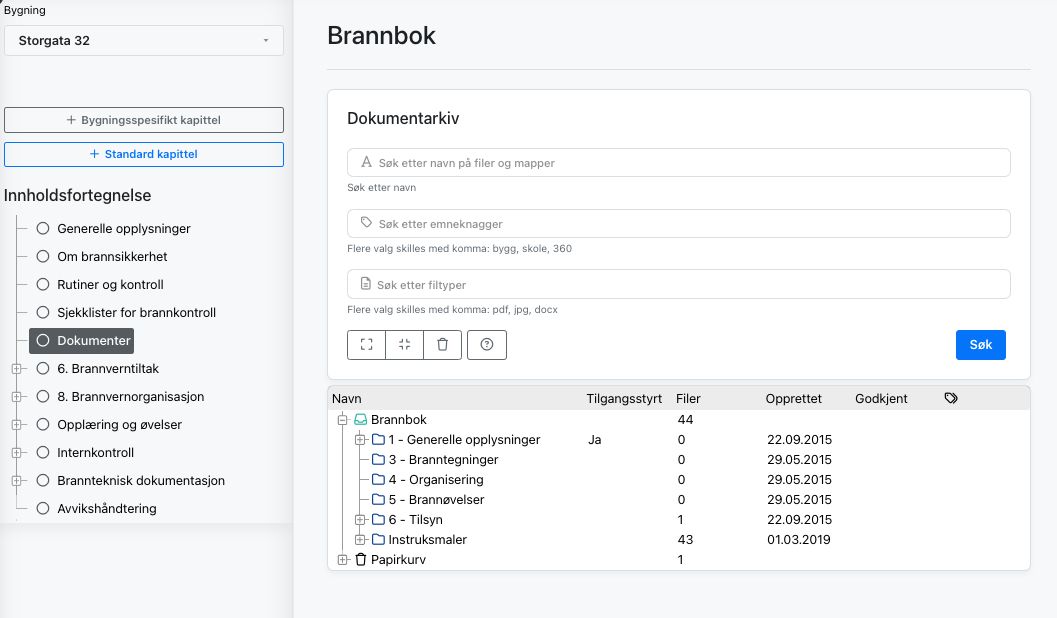Viewport: 1057px width, 618px height.
Task: Click the Søk button
Action: [x=980, y=344]
